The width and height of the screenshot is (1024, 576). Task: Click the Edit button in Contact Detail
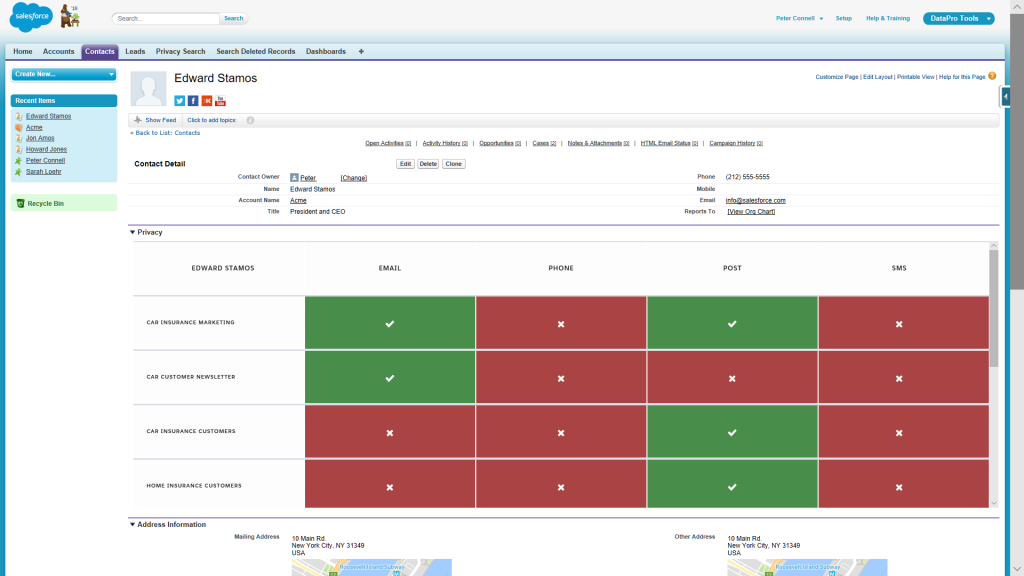[x=405, y=164]
